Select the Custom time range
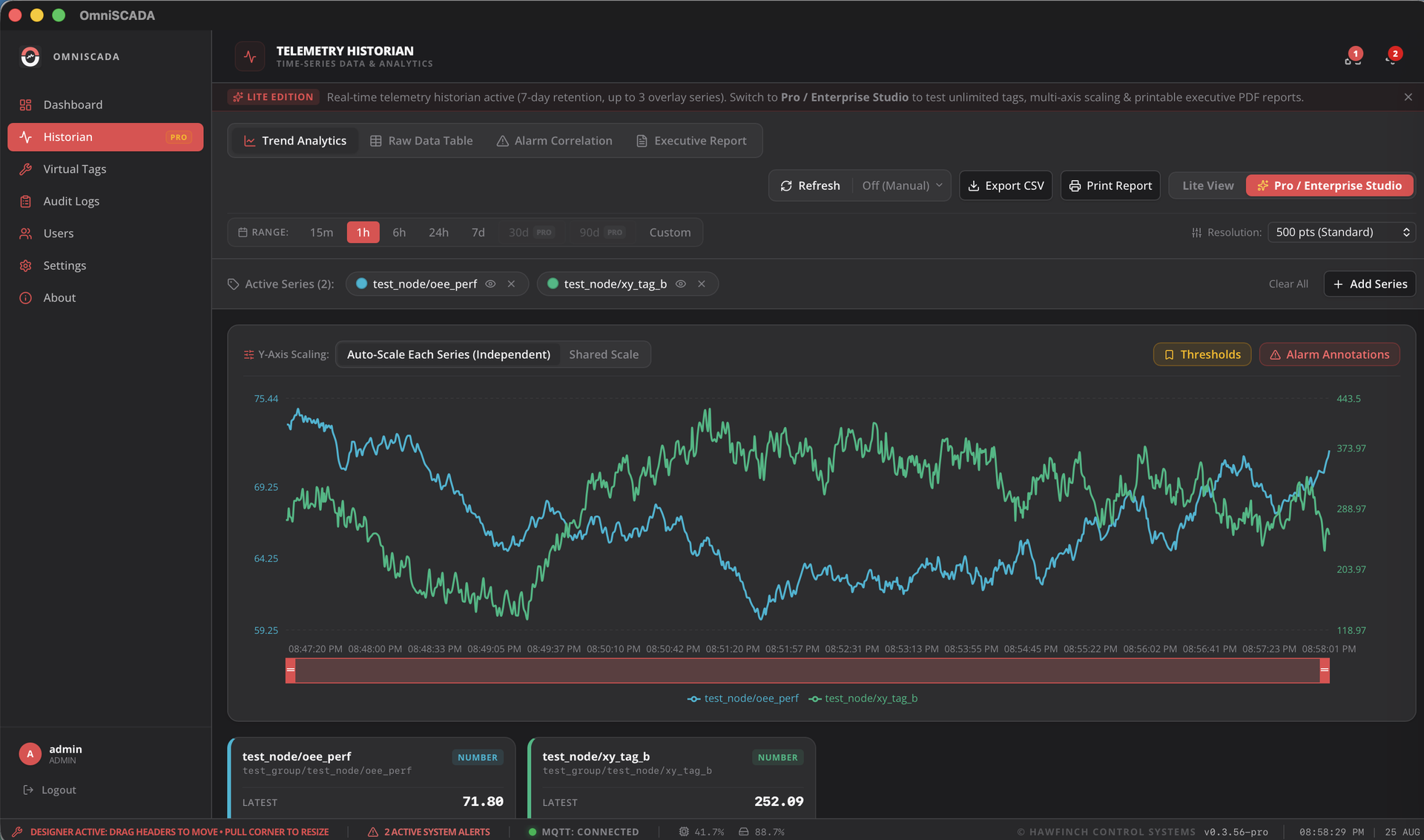Viewport: 1424px width, 840px height. coord(670,232)
